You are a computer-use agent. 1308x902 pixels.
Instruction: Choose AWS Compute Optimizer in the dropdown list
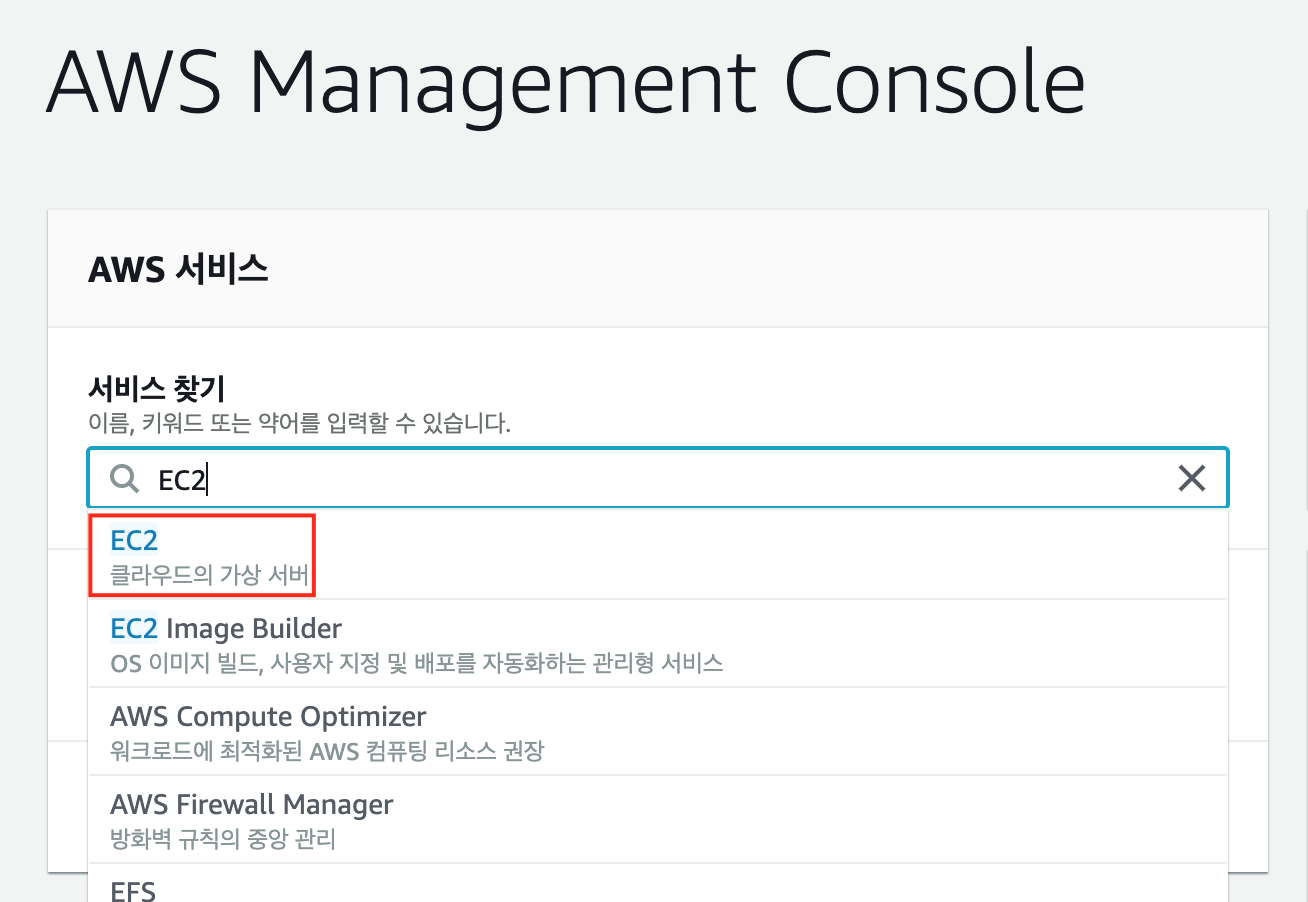click(268, 717)
